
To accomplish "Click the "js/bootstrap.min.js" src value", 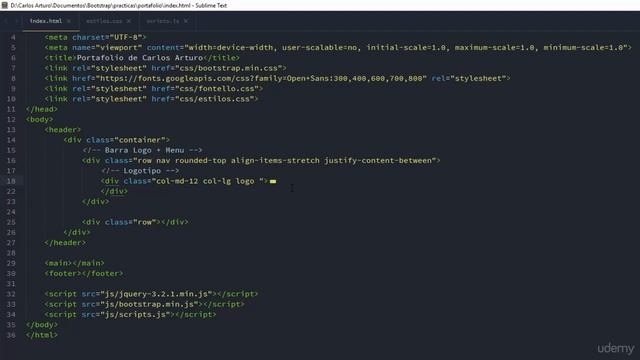I will tap(149, 304).
